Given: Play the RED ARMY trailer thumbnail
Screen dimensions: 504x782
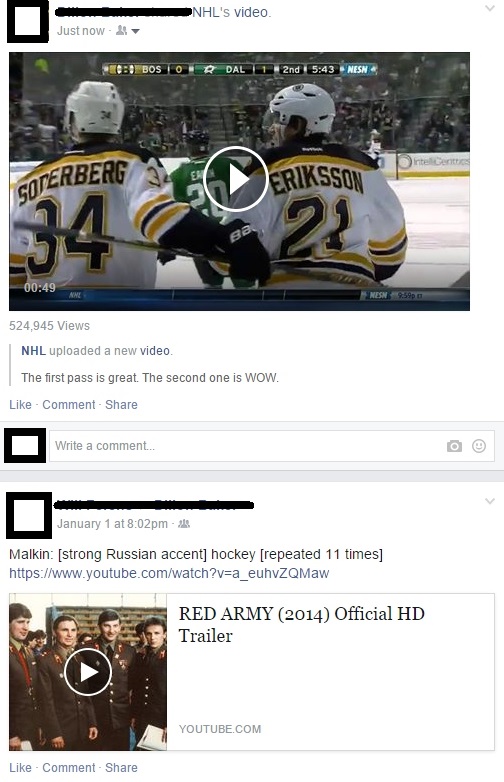Looking at the screenshot, I should click(88, 672).
